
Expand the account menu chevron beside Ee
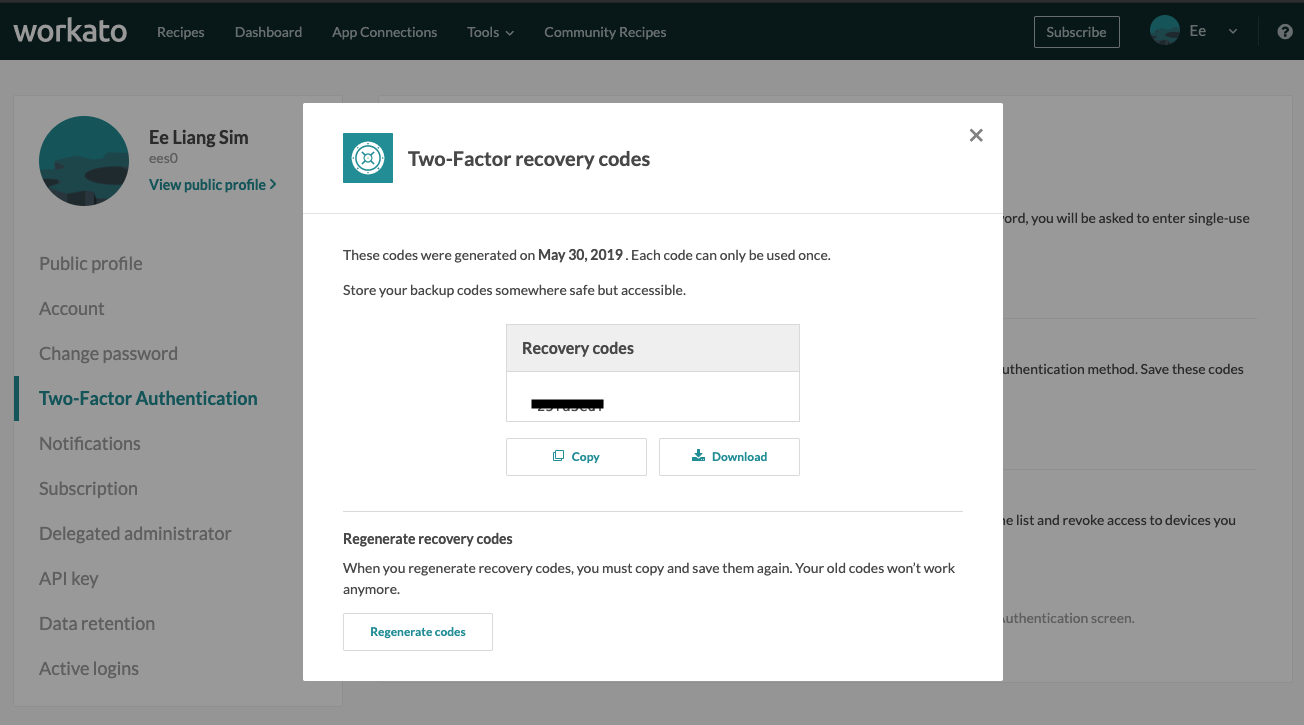1232,31
